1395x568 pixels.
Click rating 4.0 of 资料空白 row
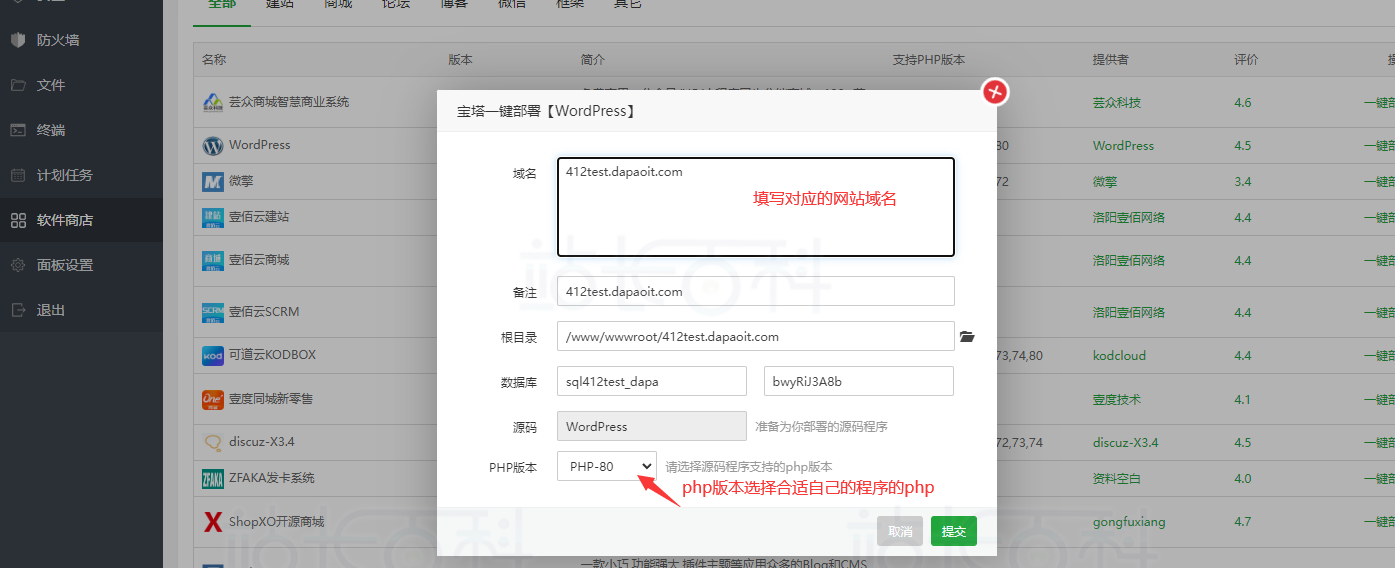click(x=1243, y=479)
